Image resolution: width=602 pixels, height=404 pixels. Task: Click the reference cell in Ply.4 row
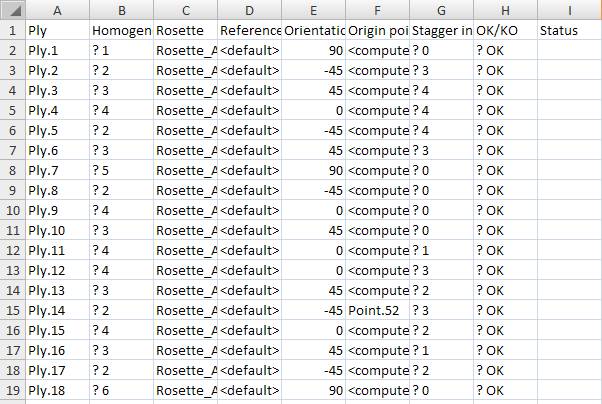[x=249, y=110]
